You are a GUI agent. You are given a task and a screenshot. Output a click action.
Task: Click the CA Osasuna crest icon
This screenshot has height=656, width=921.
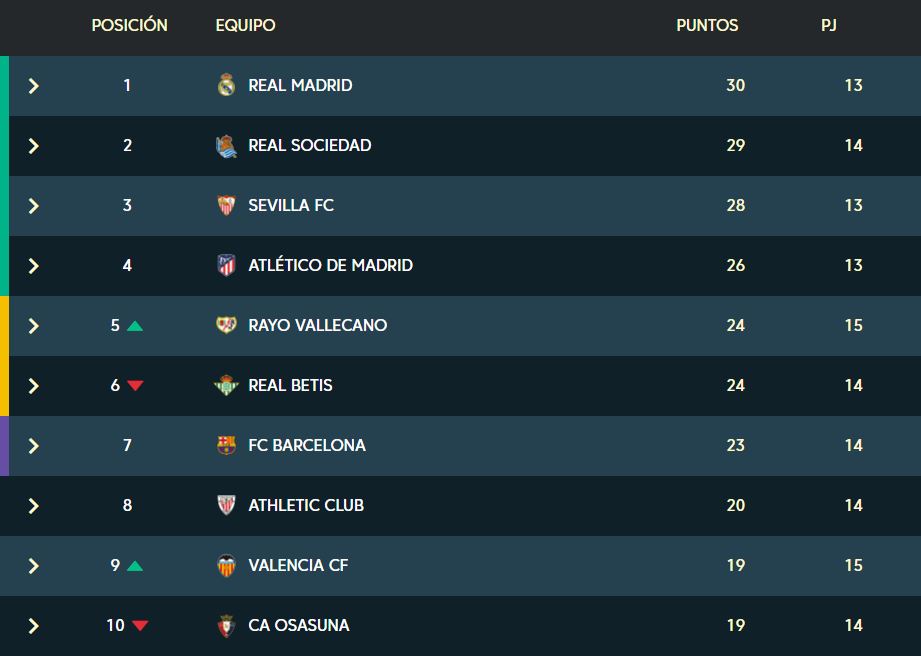[226, 626]
